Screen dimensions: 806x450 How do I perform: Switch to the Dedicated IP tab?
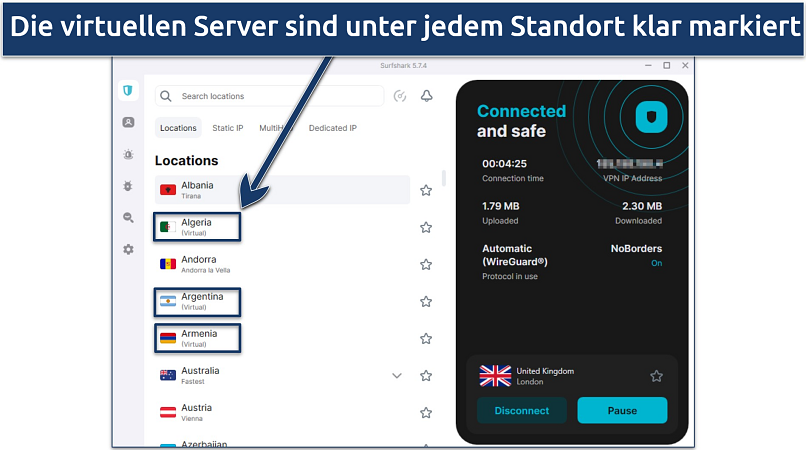pos(332,128)
